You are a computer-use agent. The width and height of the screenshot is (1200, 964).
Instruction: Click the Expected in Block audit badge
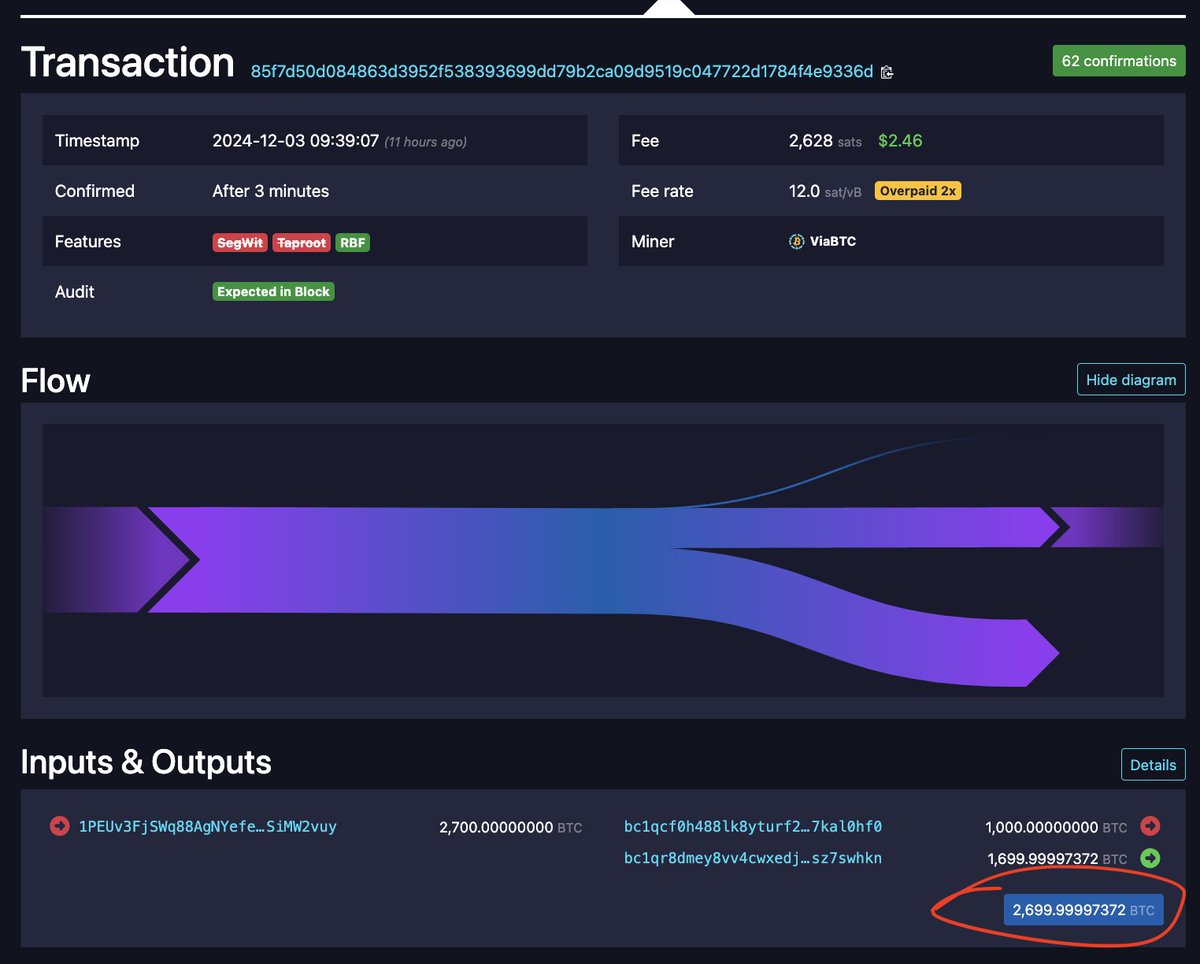pos(273,291)
